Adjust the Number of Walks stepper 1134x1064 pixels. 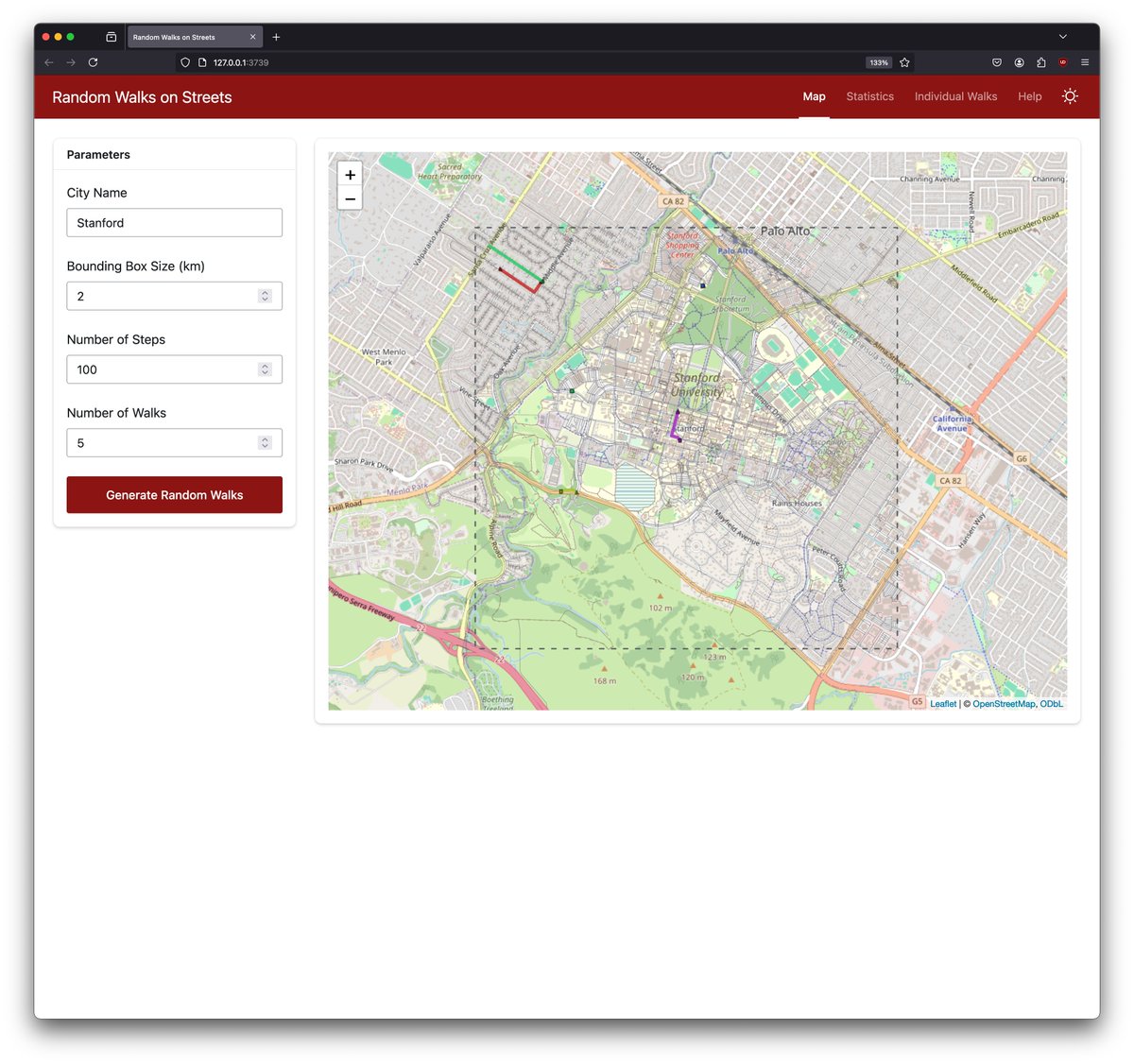tap(265, 443)
